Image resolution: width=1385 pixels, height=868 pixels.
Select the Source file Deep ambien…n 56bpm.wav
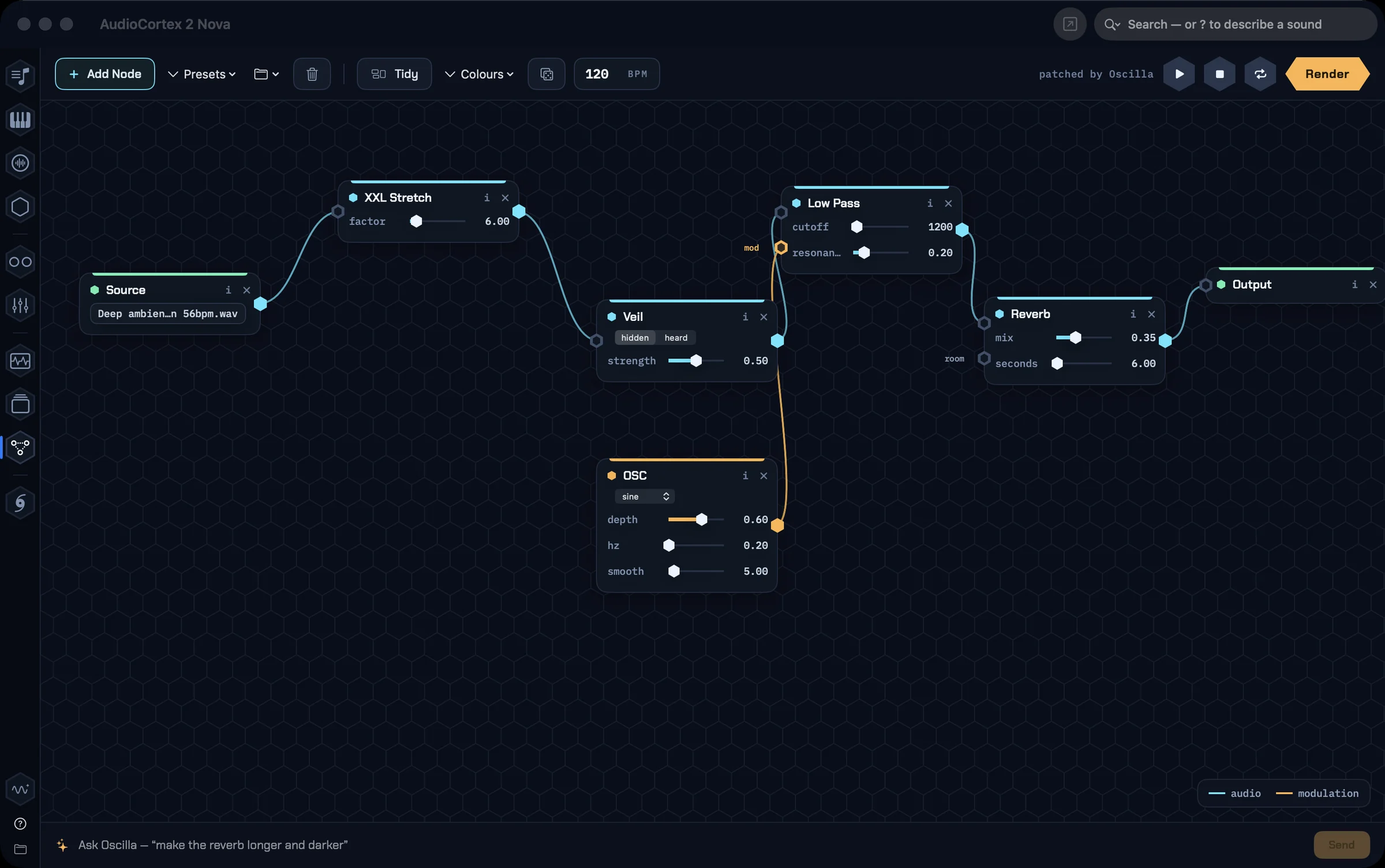point(167,314)
